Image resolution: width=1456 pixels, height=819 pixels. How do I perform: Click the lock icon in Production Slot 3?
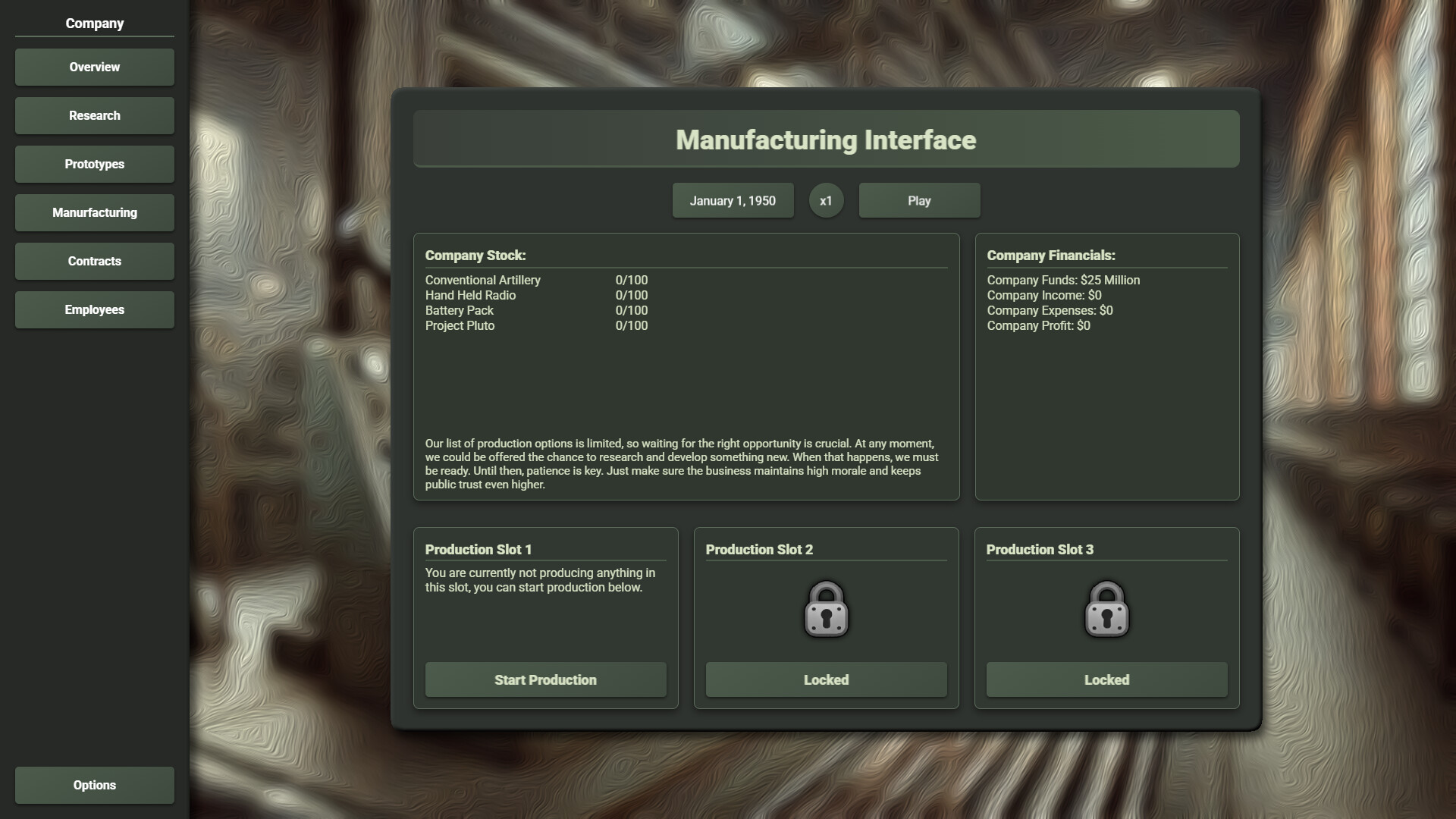coord(1106,609)
